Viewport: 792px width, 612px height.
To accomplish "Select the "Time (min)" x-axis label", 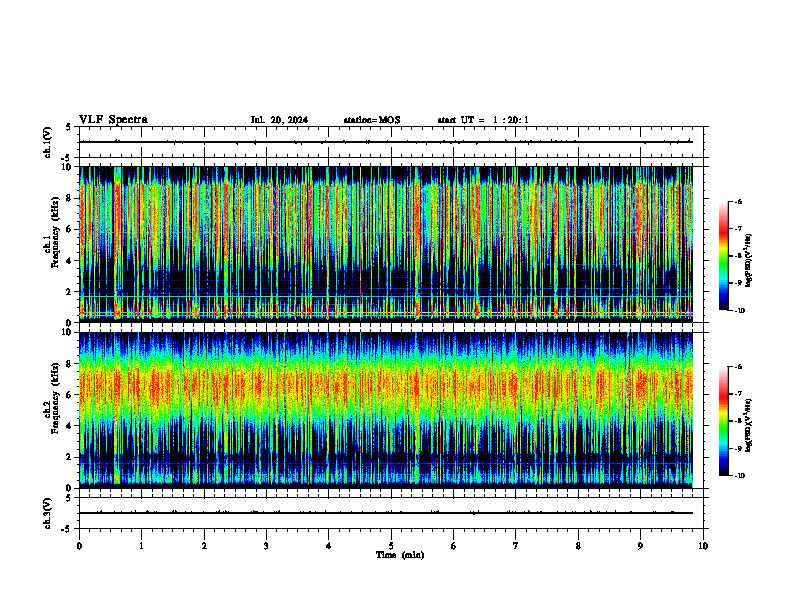I will point(400,555).
